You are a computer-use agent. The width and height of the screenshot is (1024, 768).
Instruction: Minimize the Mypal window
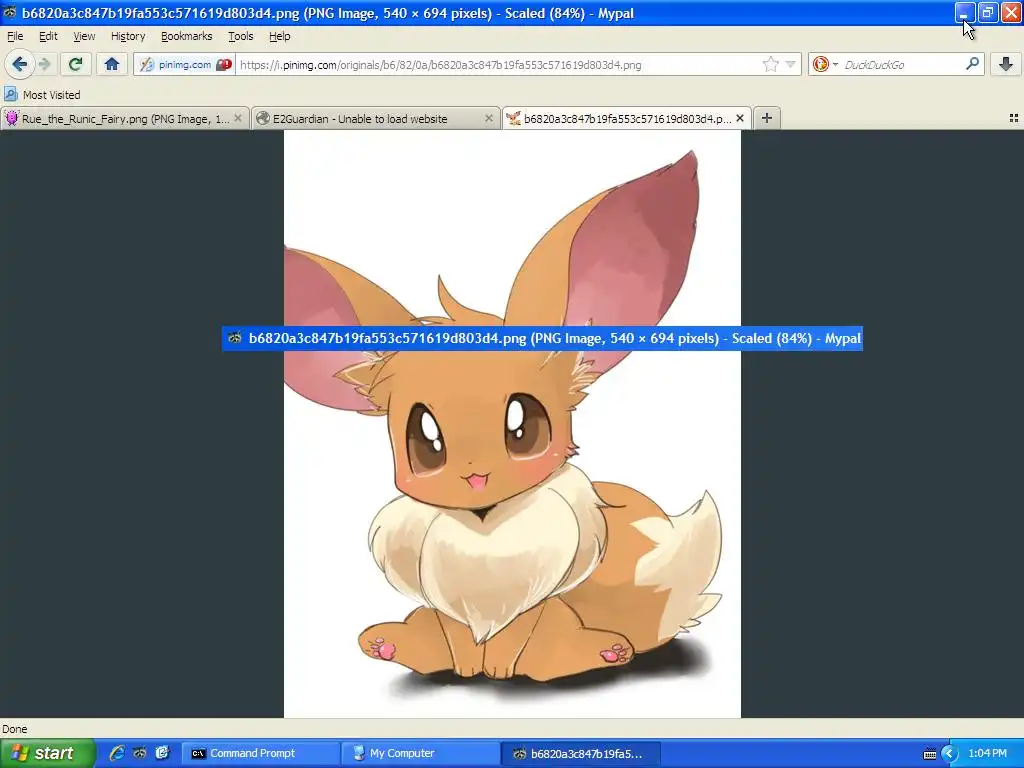coord(965,12)
